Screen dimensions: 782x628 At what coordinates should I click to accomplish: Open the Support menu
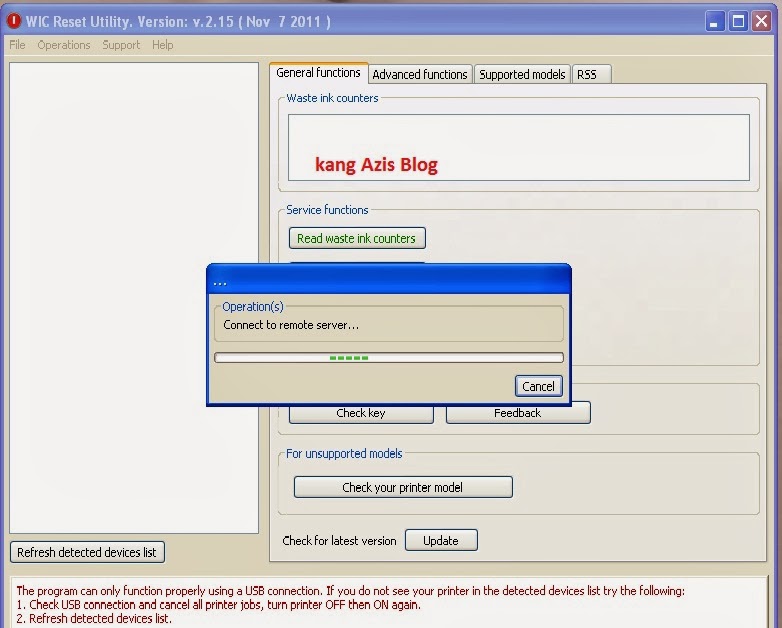click(121, 45)
